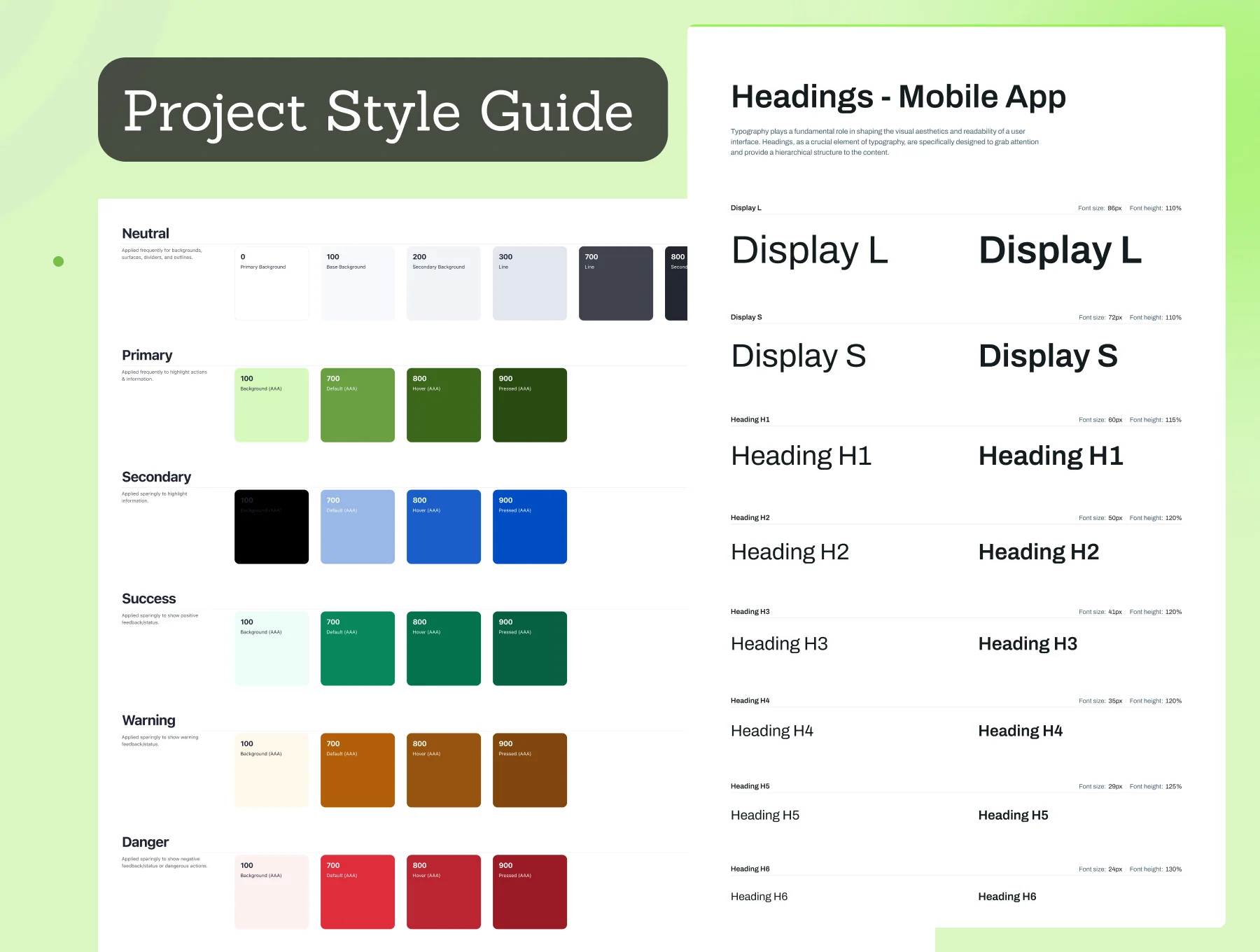Click the regular-weight Heading H3 sample
1260x952 pixels.
pyautogui.click(x=779, y=644)
